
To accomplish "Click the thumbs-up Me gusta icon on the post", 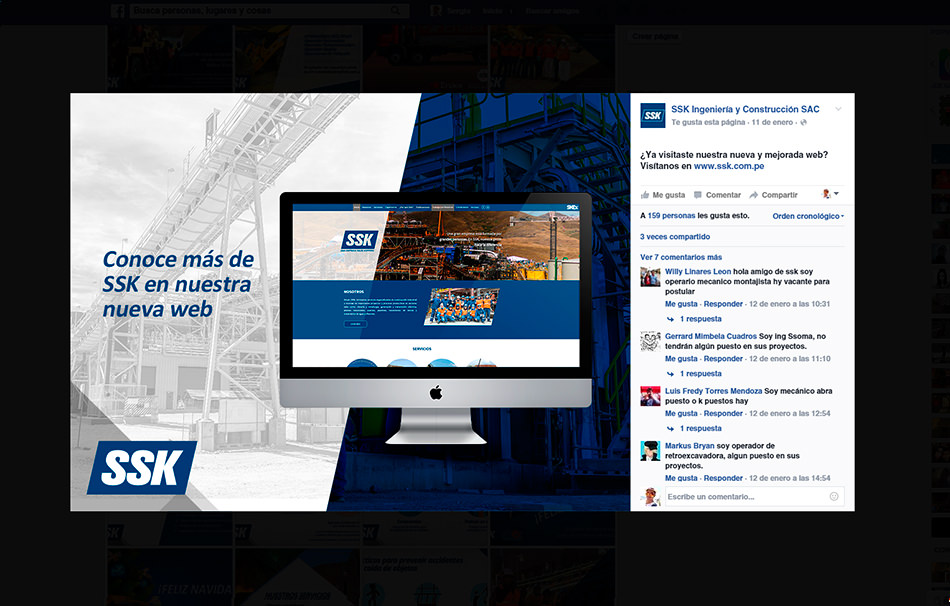I will [645, 195].
